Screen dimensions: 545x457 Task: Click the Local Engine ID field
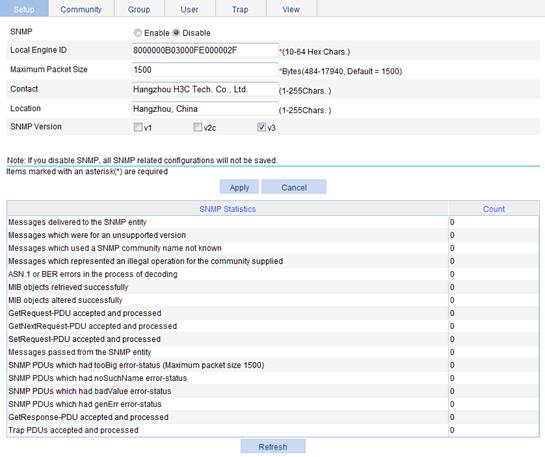(205, 50)
